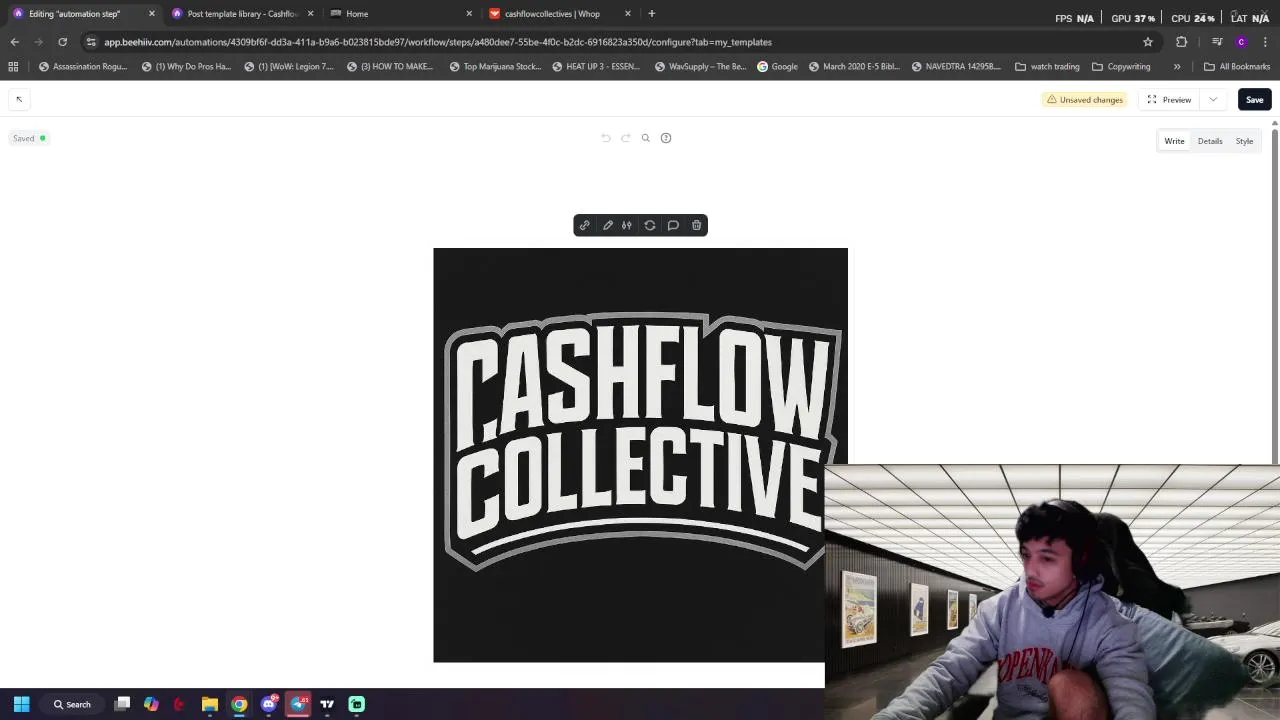Screen dimensions: 1280x720
Task: Click the link icon in image toolbar
Action: [x=585, y=225]
